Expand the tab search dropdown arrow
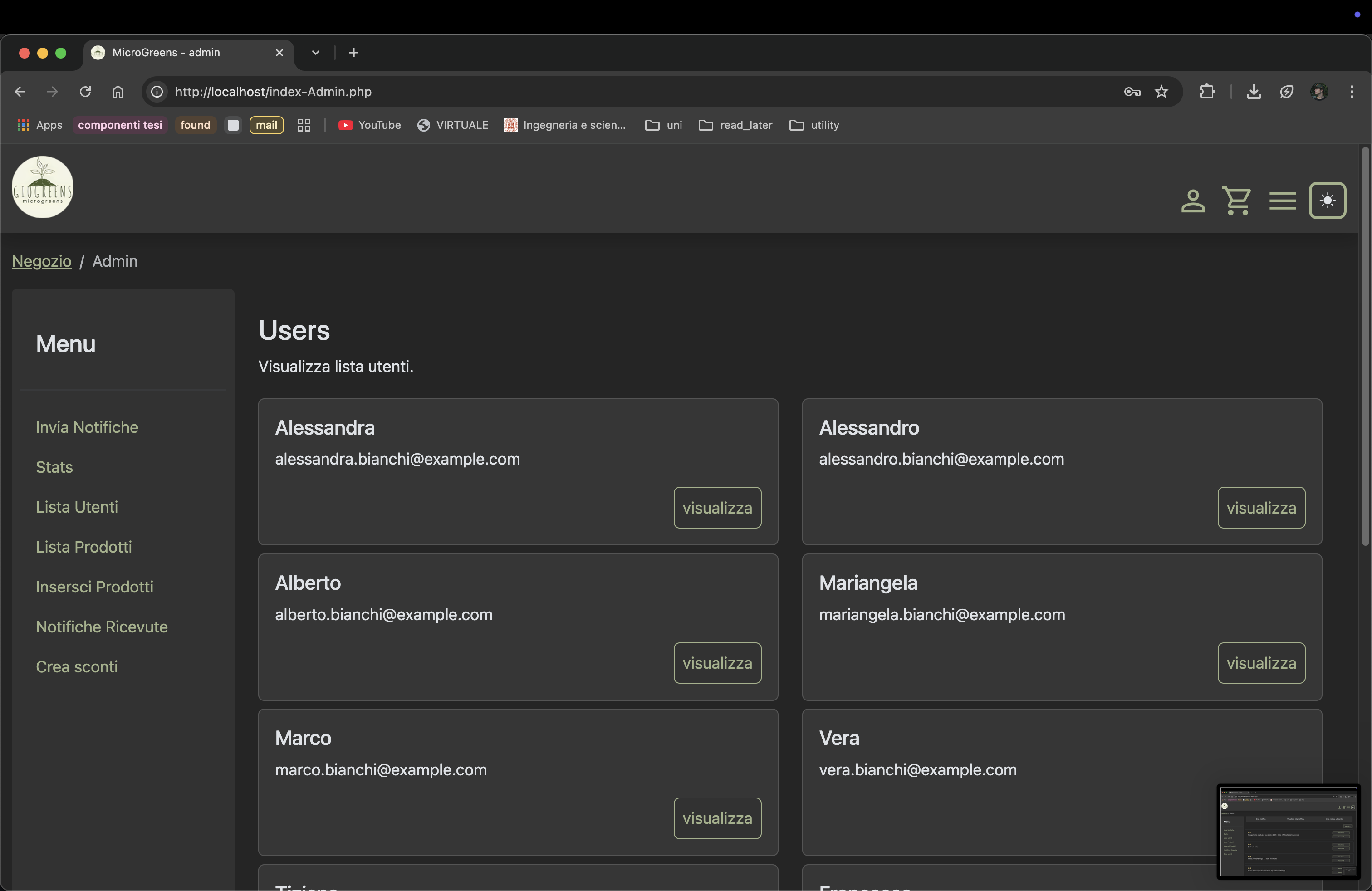The width and height of the screenshot is (1372, 891). (x=315, y=53)
